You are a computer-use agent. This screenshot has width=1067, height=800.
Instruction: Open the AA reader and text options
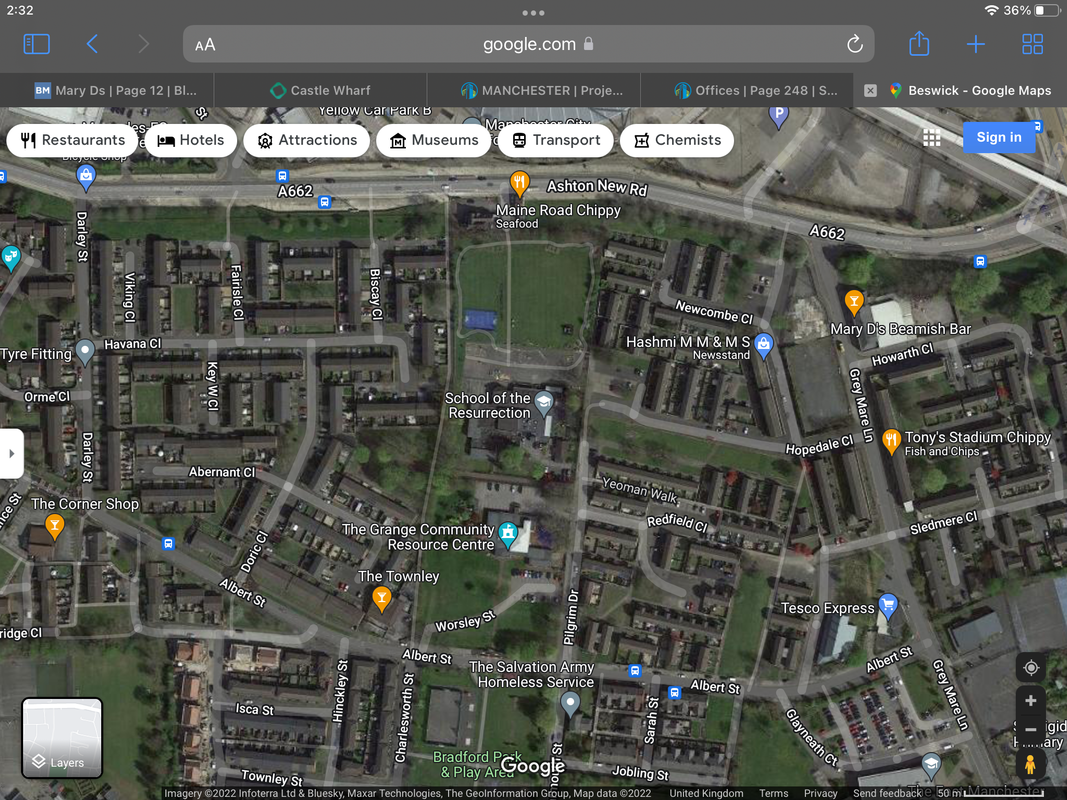point(205,45)
